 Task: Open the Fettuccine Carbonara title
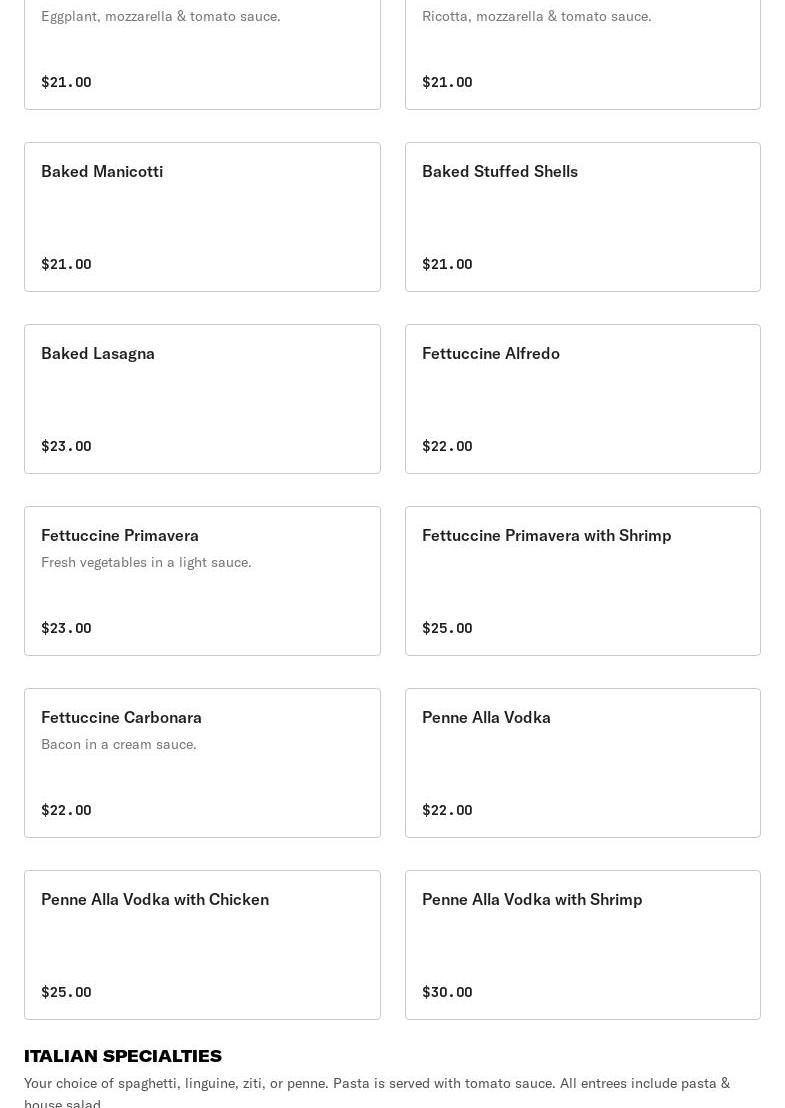tap(121, 718)
